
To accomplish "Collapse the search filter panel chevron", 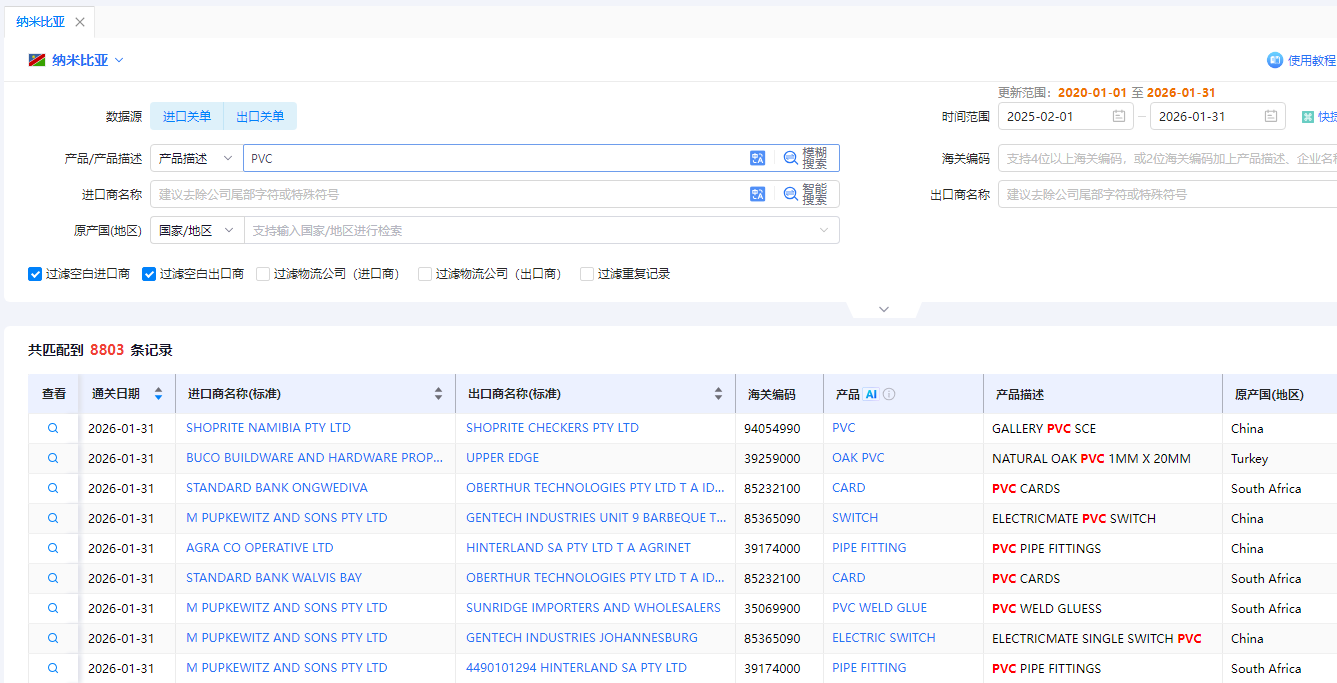I will tap(883, 309).
